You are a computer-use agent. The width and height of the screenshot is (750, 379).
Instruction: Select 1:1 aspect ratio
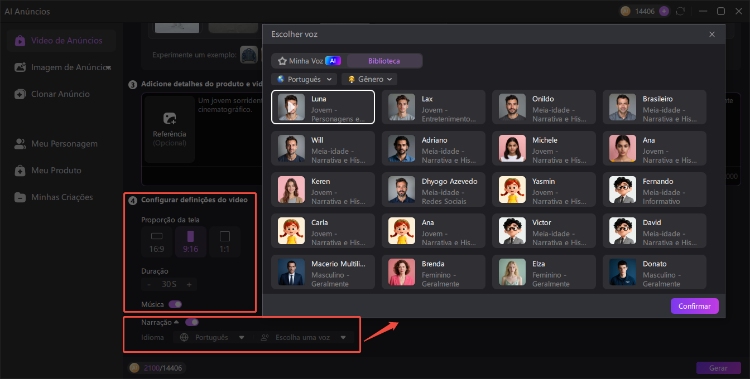click(x=224, y=242)
